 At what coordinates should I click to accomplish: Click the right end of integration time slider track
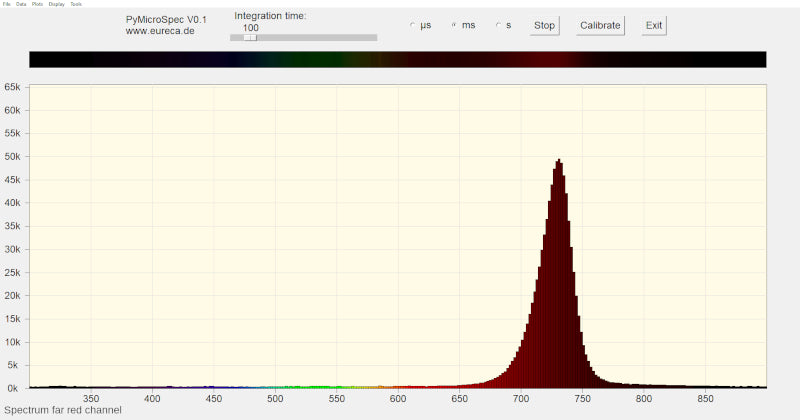pyautogui.click(x=374, y=38)
